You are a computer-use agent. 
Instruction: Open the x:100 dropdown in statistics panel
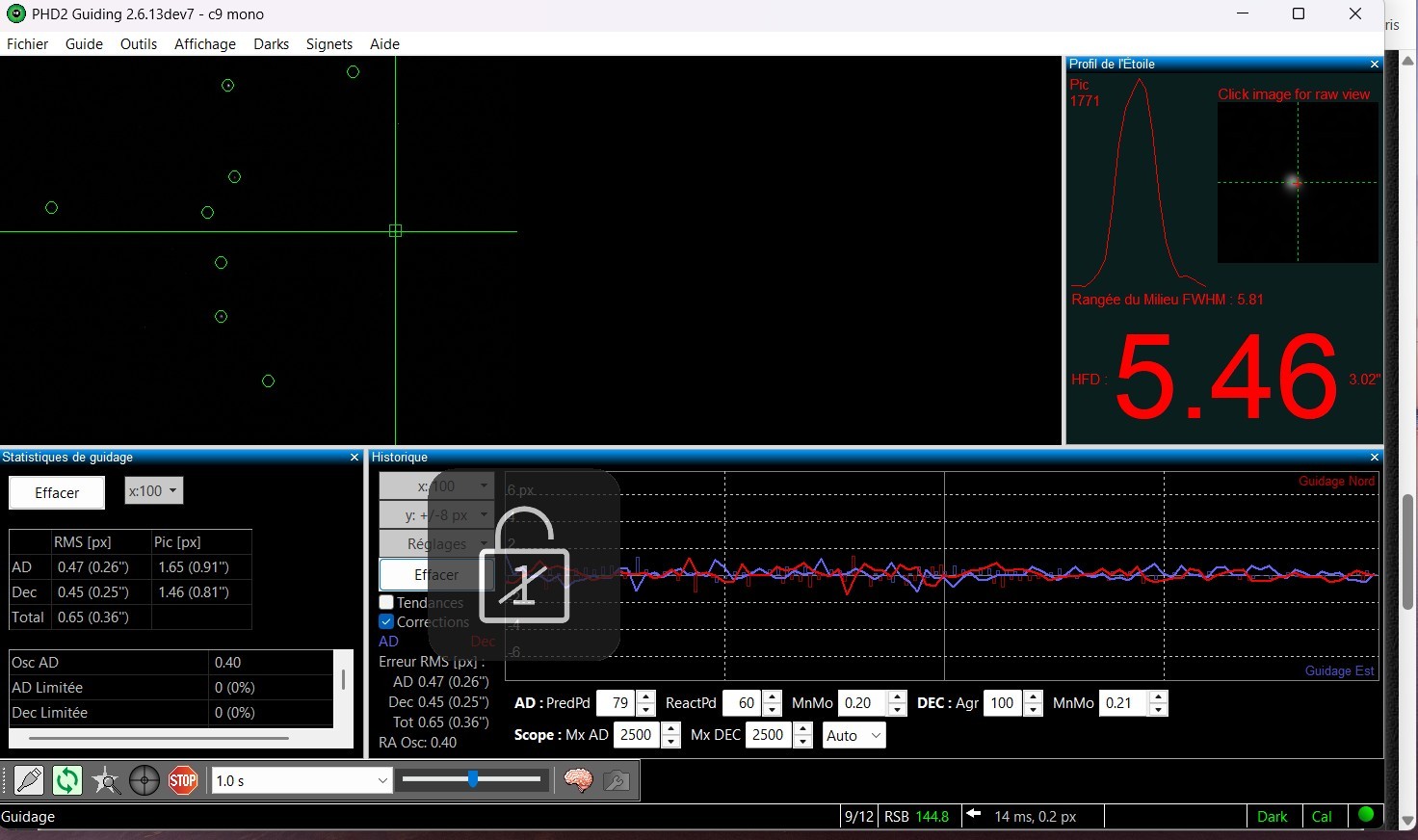click(x=154, y=490)
